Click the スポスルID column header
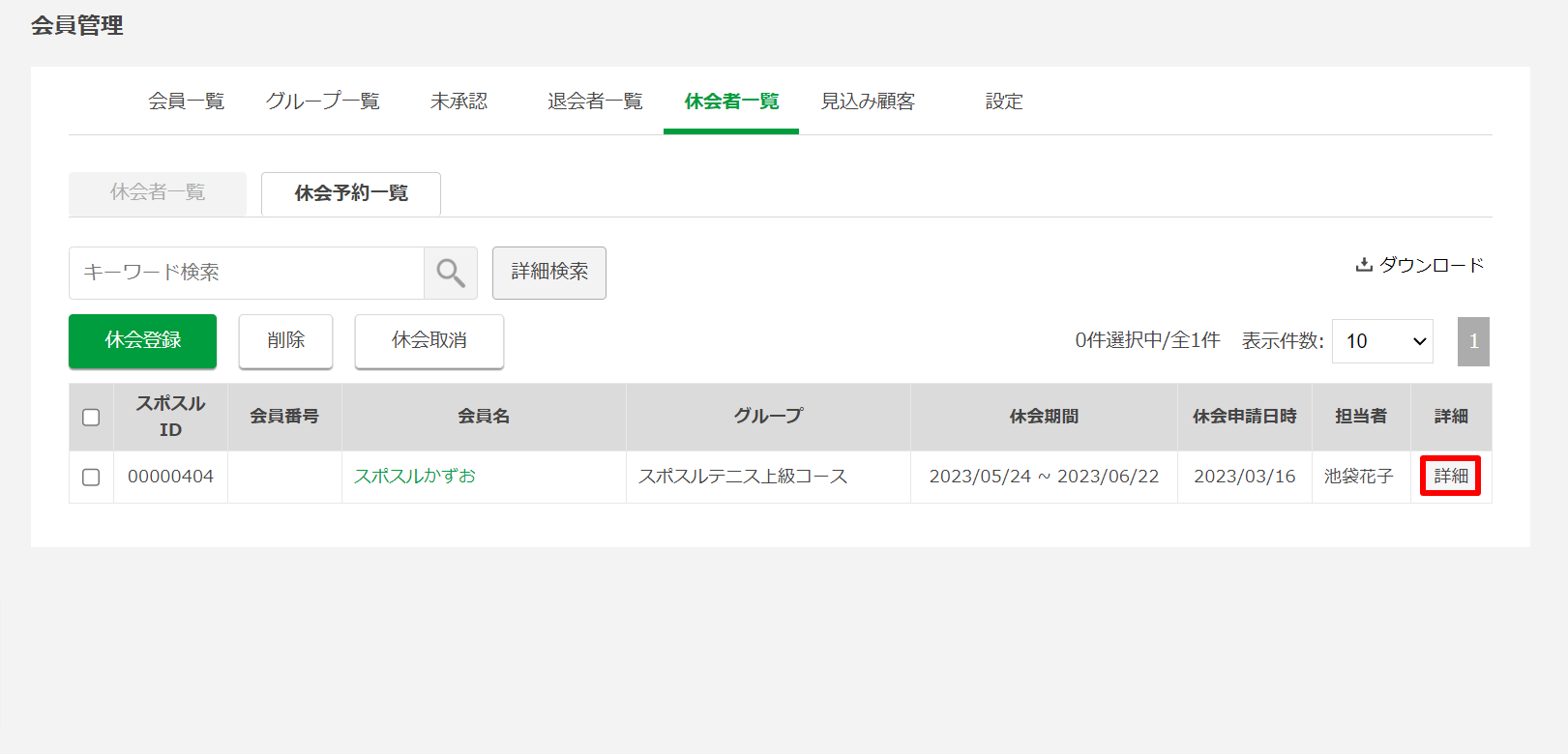 pos(170,417)
